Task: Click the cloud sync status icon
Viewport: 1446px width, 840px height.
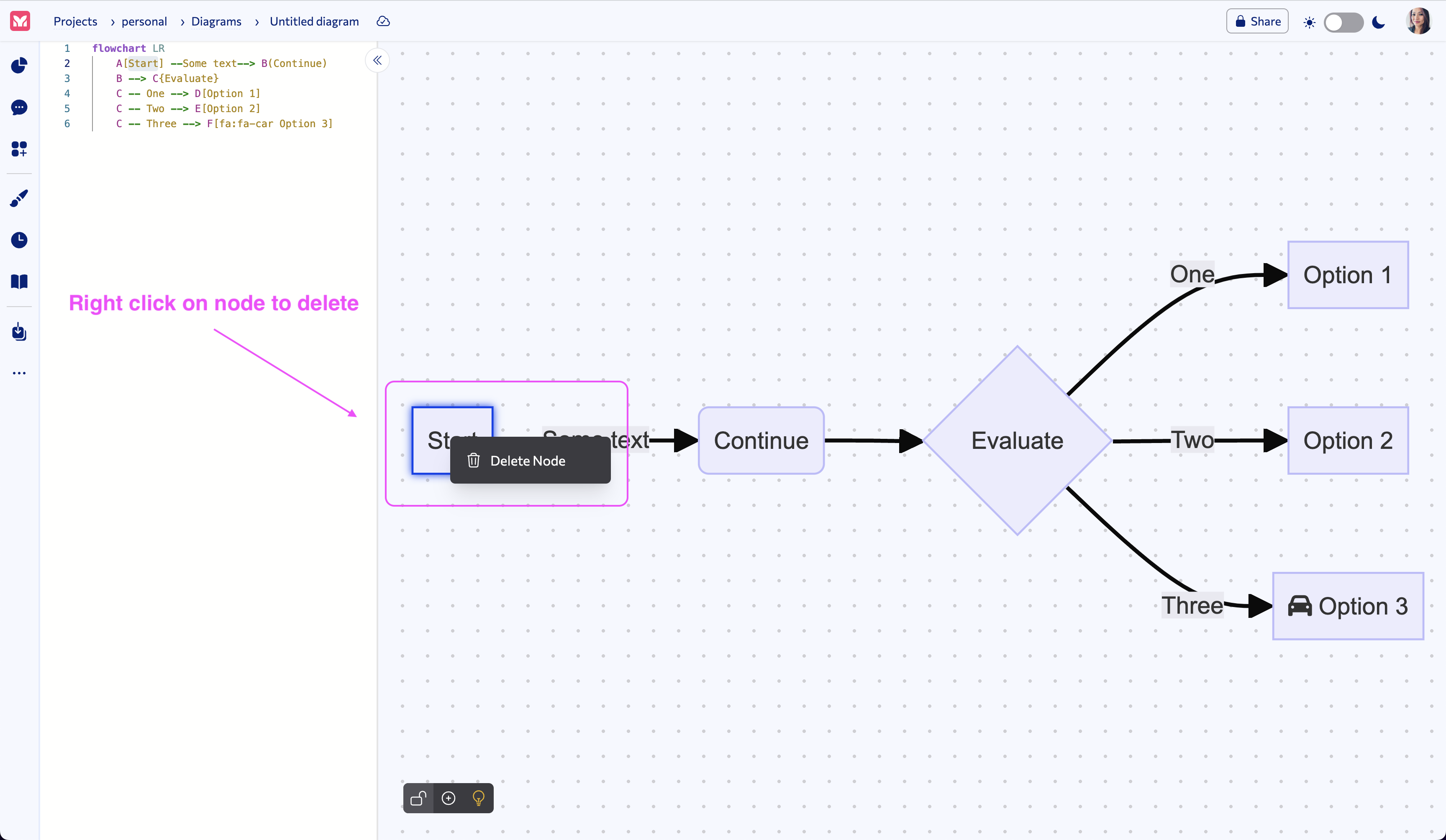Action: click(x=383, y=21)
